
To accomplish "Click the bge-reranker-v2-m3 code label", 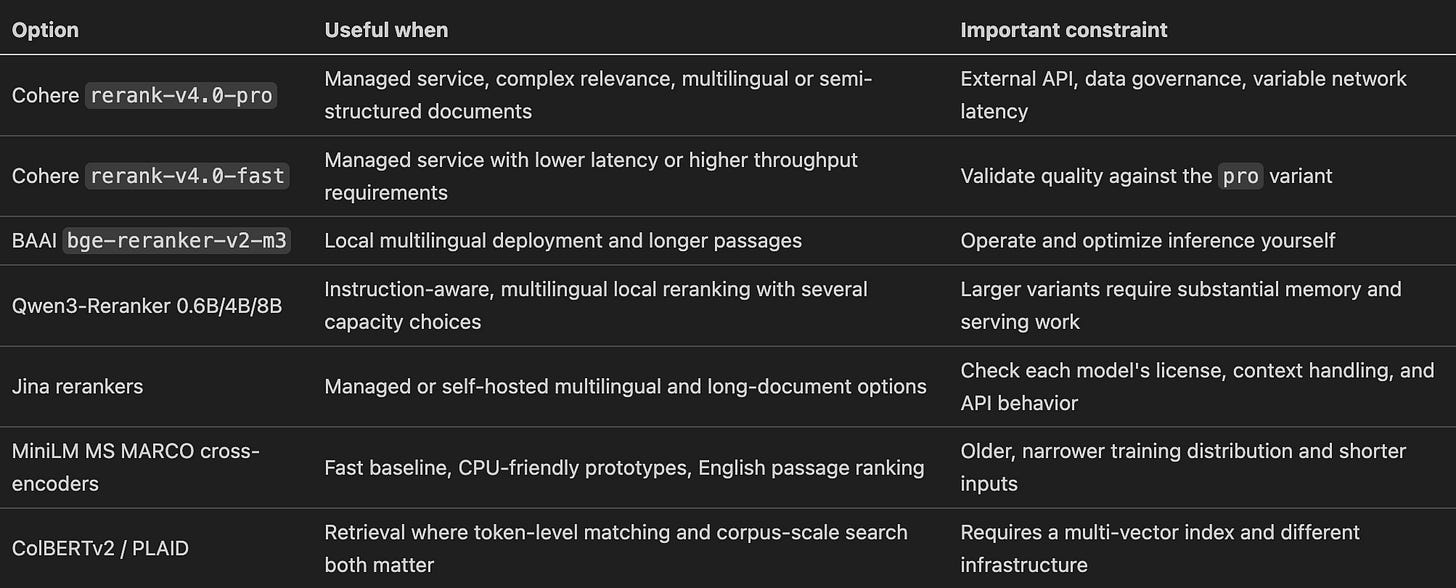I will pyautogui.click(x=177, y=241).
